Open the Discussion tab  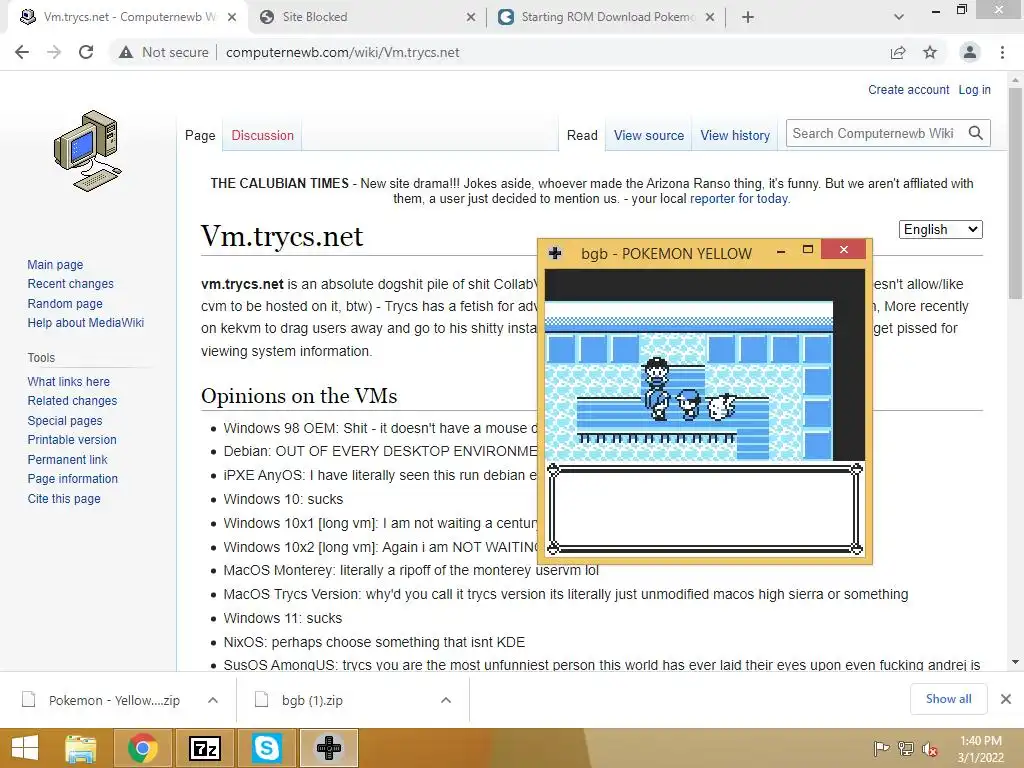[x=263, y=135]
